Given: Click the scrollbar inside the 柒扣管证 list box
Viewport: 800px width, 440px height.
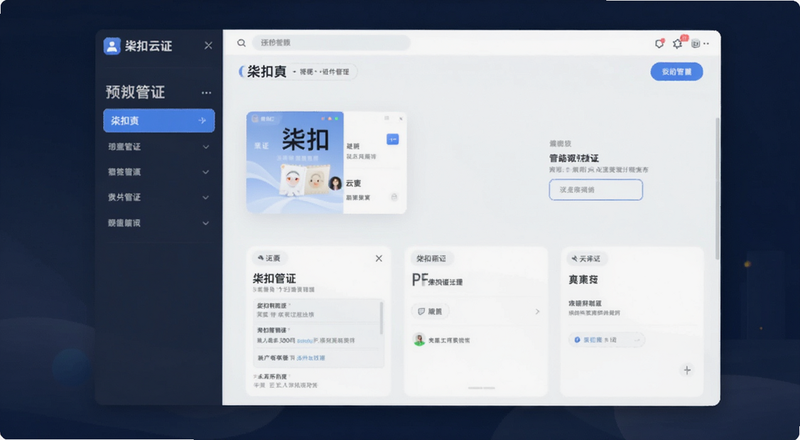Looking at the screenshot, I should pos(382,317).
